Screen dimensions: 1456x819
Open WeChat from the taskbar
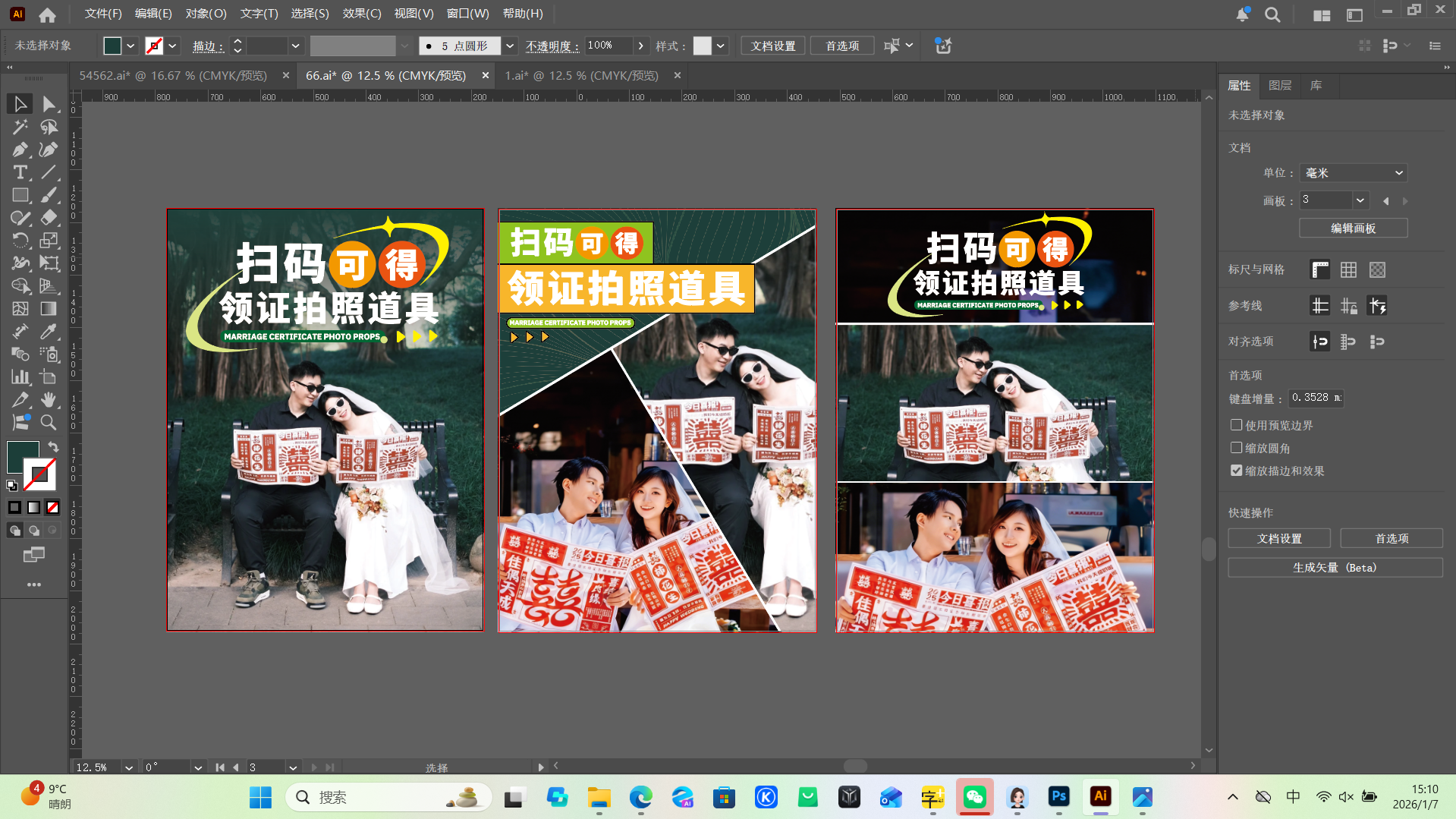pos(974,797)
